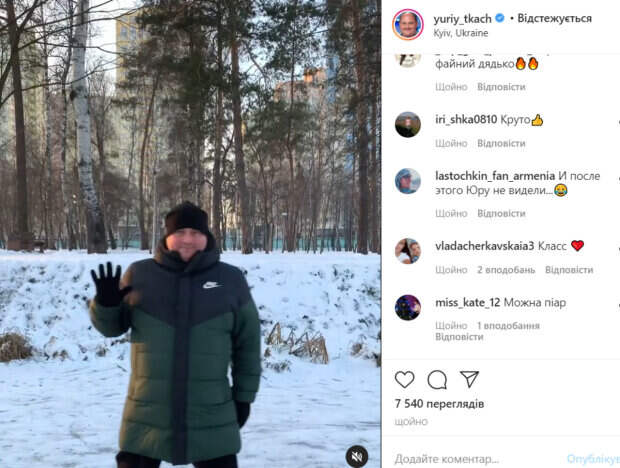Like the post with the heart icon
Viewport: 620px width, 468px height.
point(405,379)
